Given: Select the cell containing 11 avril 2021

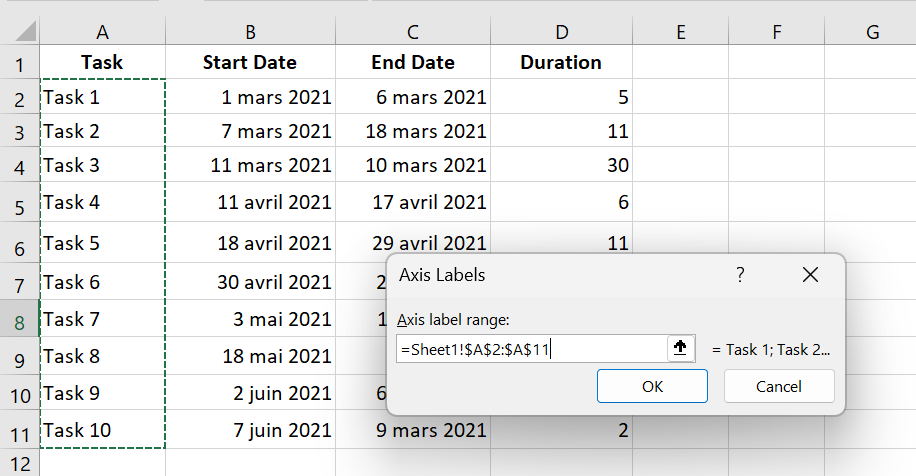Looking at the screenshot, I should 251,202.
